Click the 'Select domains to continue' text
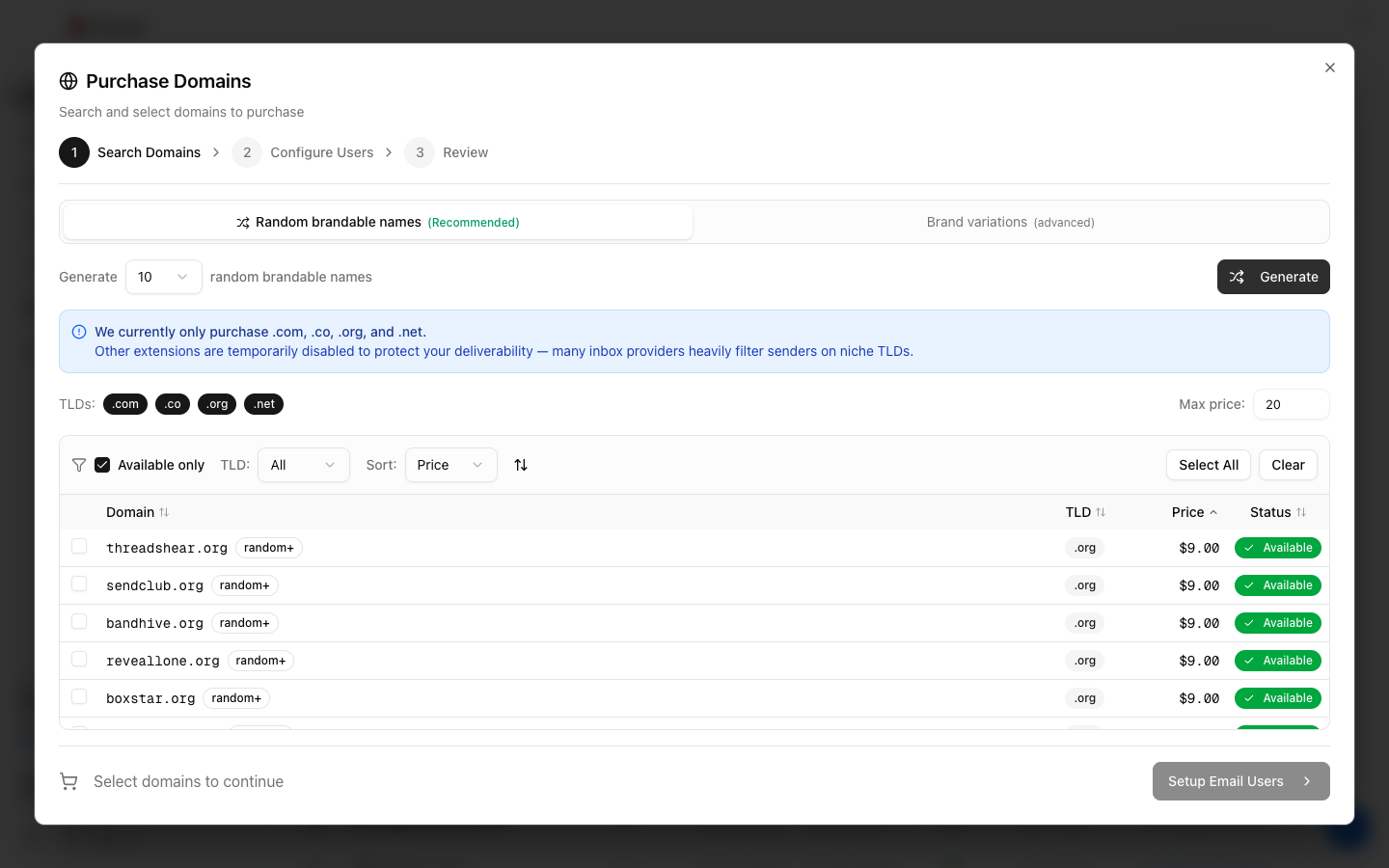This screenshot has height=868, width=1389. tap(188, 781)
